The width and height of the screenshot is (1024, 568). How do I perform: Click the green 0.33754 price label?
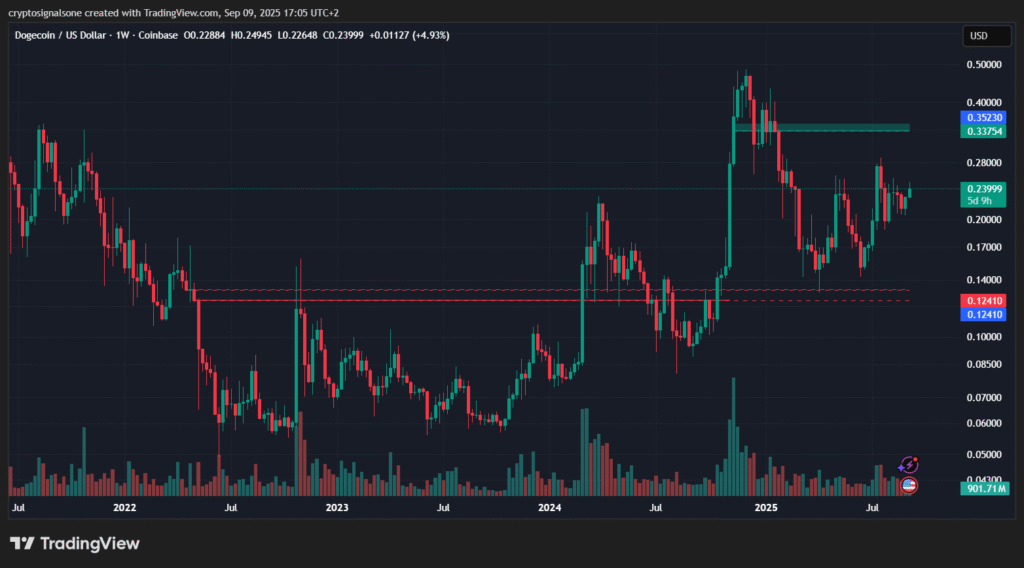[984, 131]
